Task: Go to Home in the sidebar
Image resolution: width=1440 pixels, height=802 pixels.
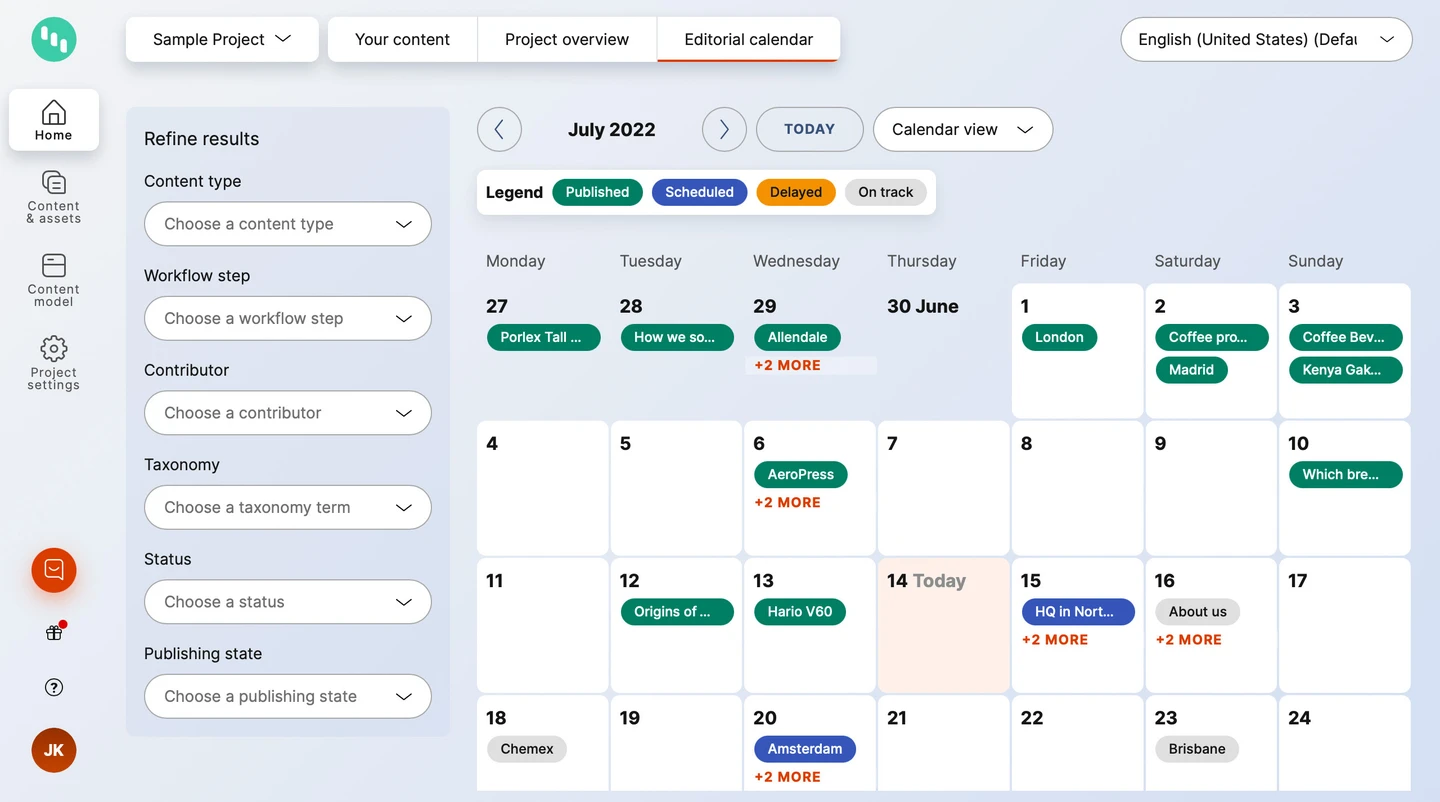Action: point(54,120)
